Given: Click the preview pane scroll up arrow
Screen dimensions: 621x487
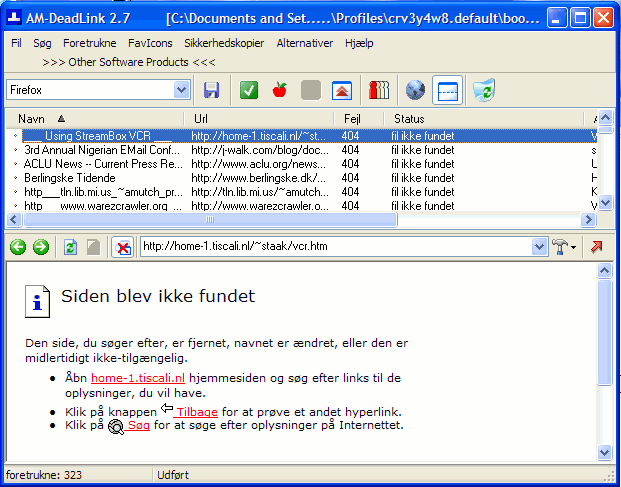Looking at the screenshot, I should tap(604, 270).
